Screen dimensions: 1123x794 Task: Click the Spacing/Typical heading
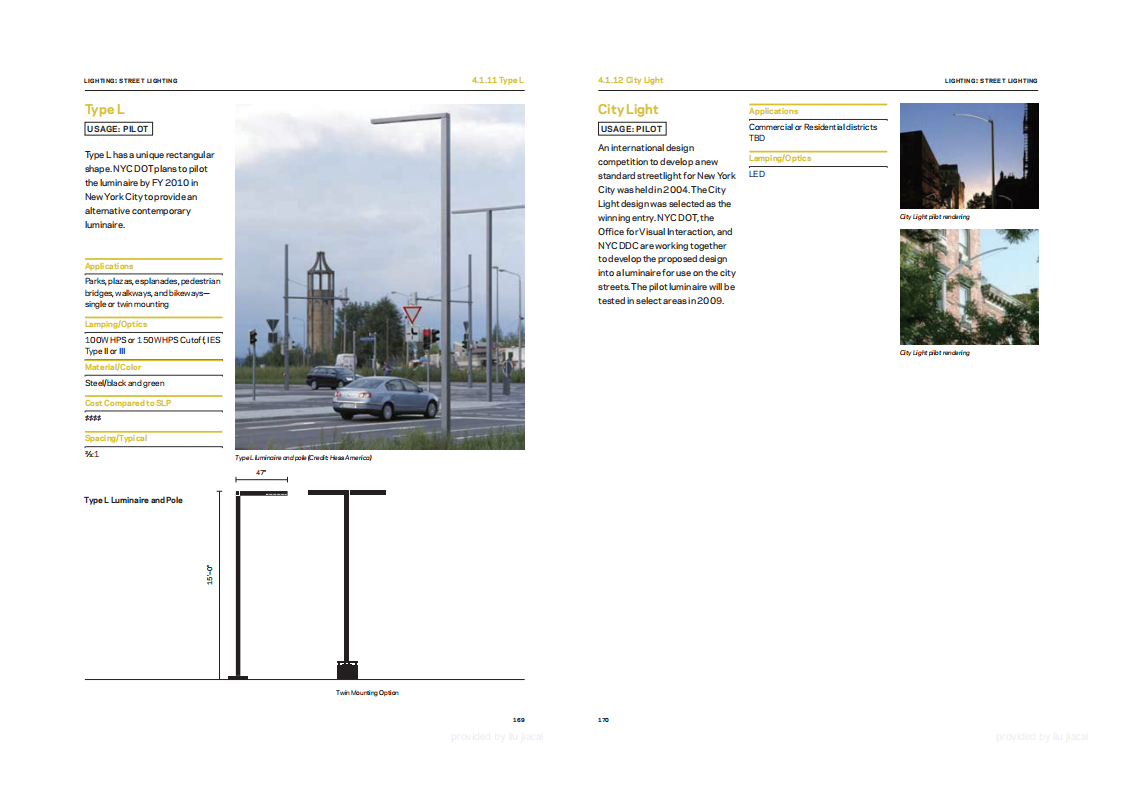click(x=116, y=438)
